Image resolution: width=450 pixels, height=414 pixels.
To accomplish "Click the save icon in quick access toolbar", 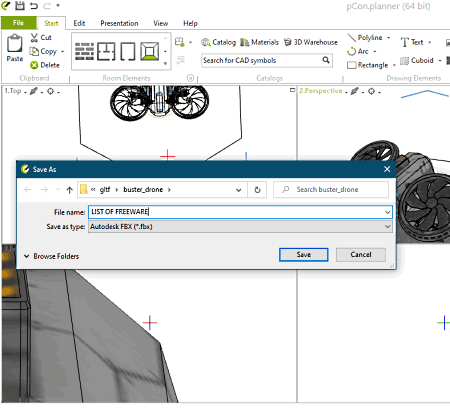I will click(20, 5).
